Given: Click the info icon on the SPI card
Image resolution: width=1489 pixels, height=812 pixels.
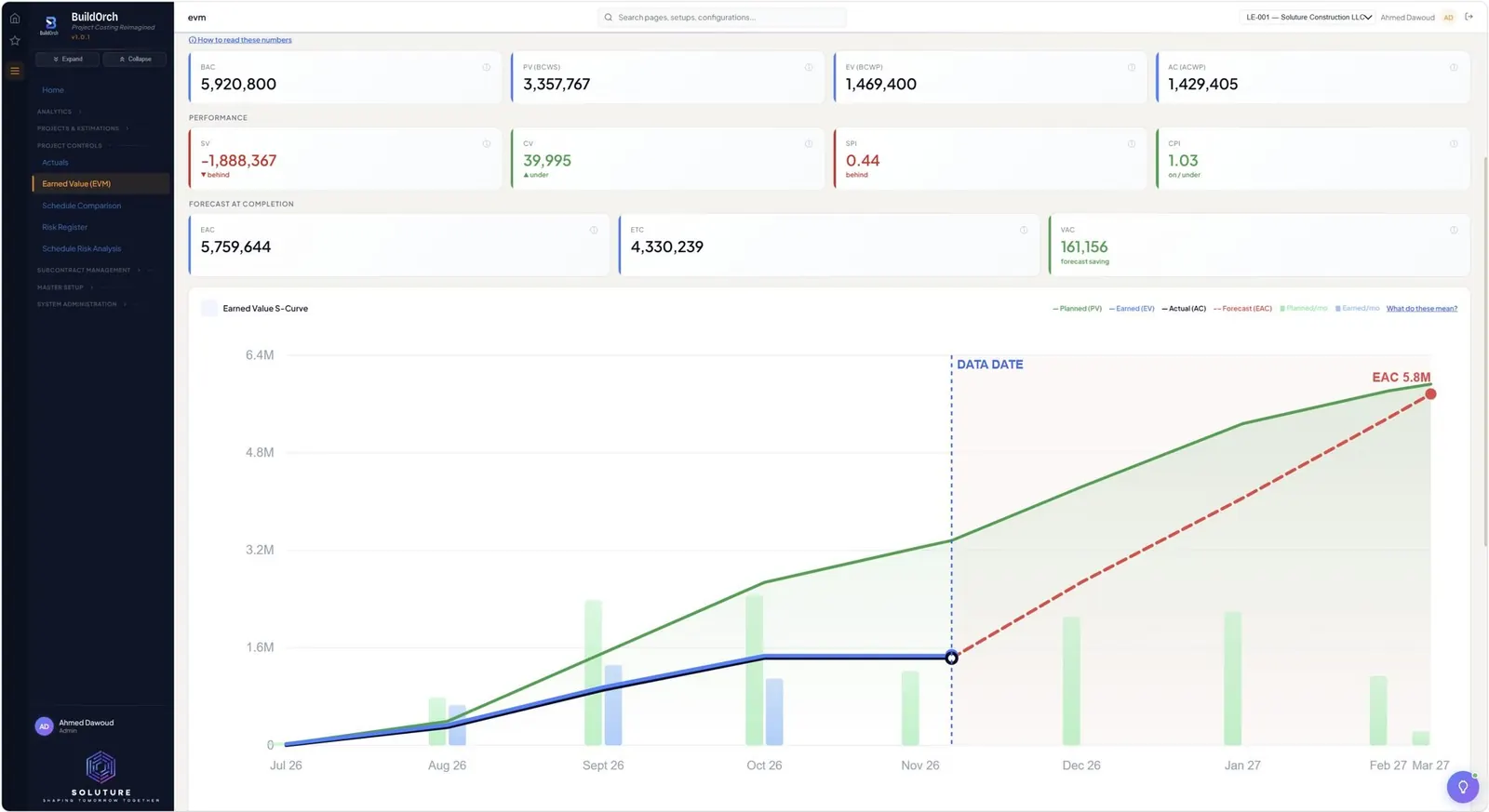Looking at the screenshot, I should pos(1132,143).
